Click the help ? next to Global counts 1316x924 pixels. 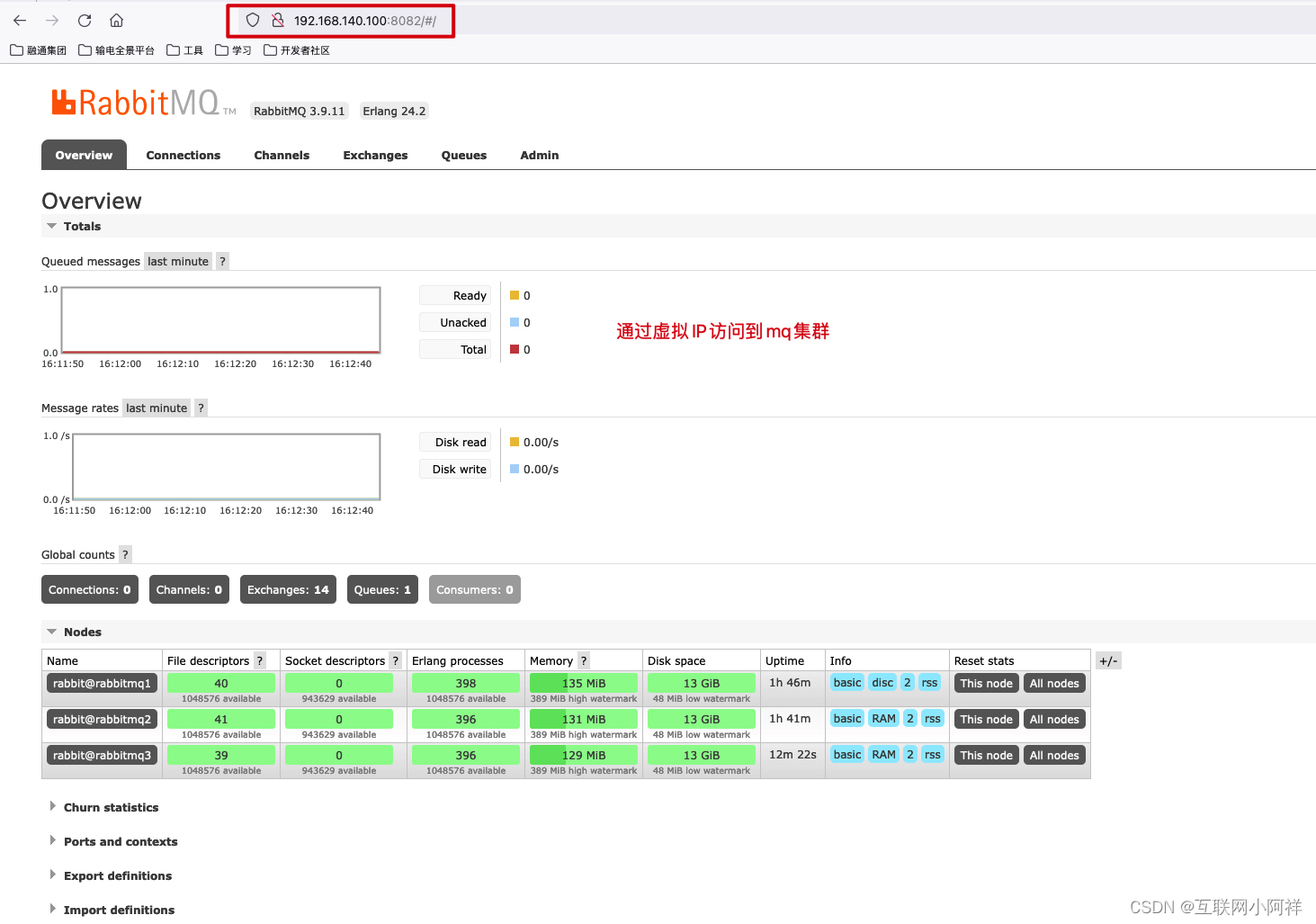click(125, 554)
